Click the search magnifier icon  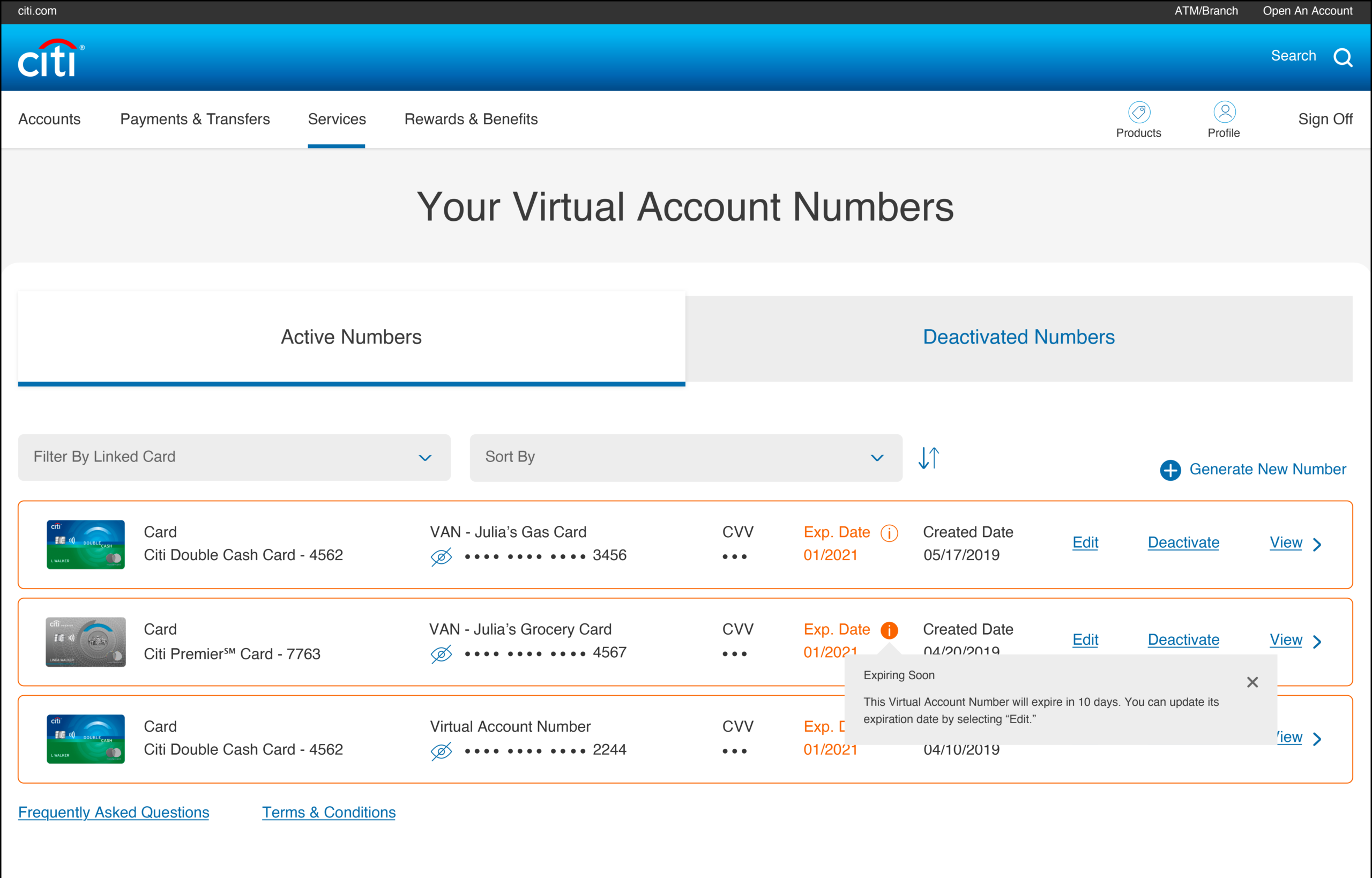(x=1343, y=57)
